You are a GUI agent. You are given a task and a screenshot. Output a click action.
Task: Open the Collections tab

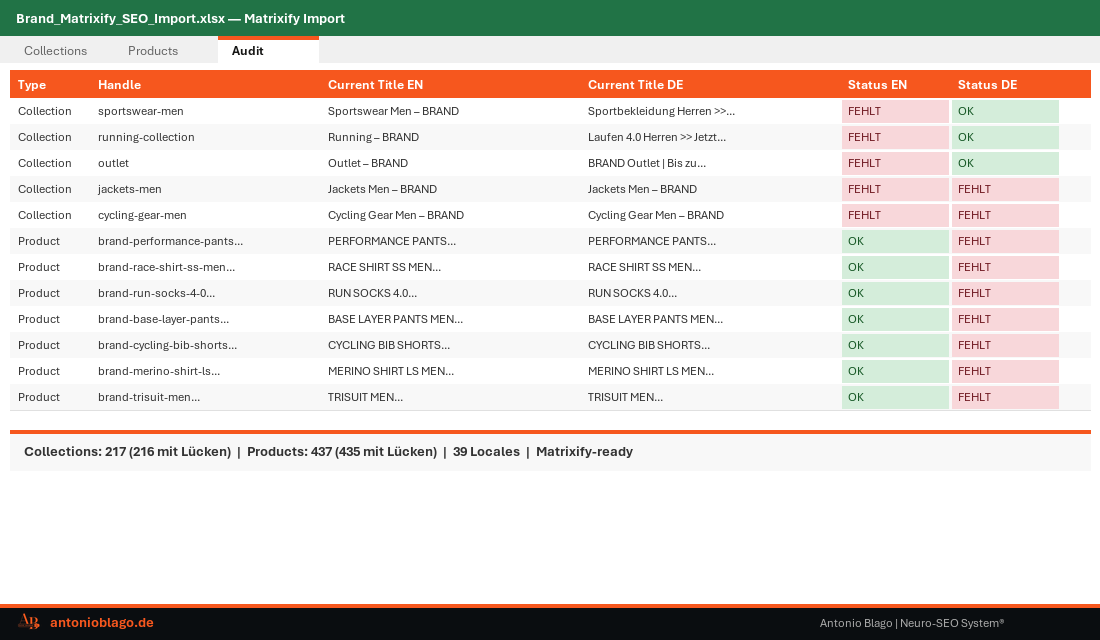[x=55, y=51]
